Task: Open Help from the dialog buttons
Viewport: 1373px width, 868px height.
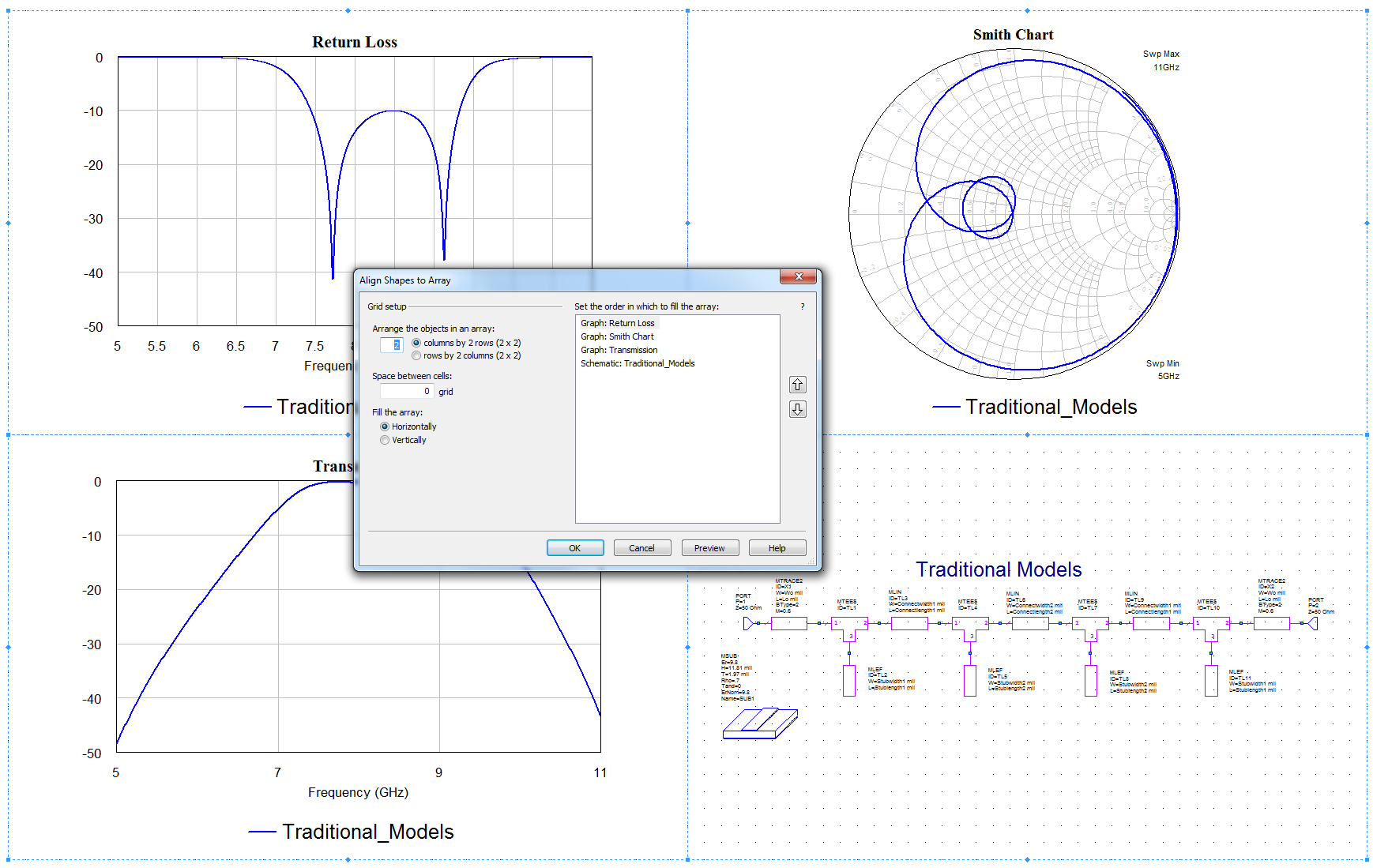Action: (x=777, y=548)
